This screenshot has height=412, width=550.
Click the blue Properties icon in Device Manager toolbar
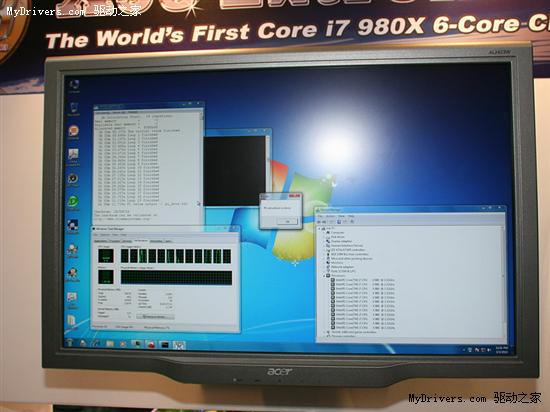pos(339,222)
